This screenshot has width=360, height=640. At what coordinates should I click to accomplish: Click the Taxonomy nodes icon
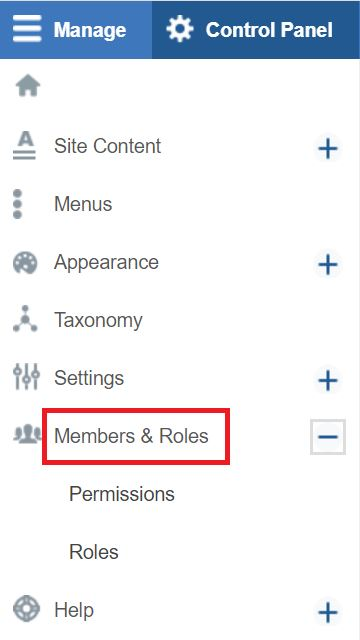tap(25, 319)
